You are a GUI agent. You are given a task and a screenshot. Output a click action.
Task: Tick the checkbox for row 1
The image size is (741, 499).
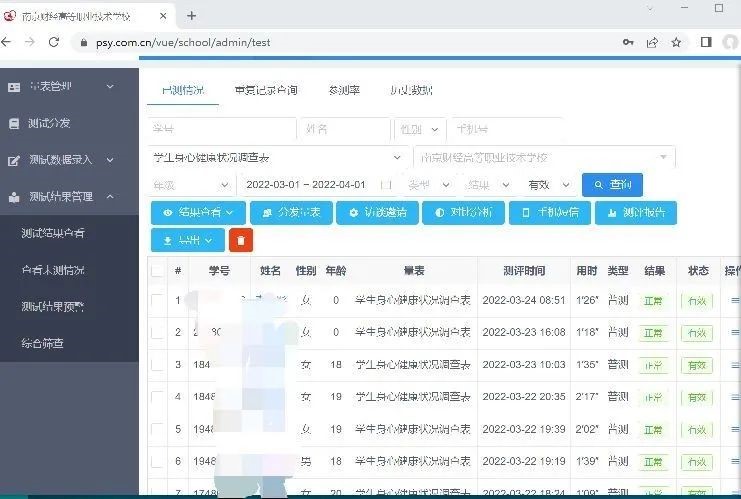tap(157, 300)
